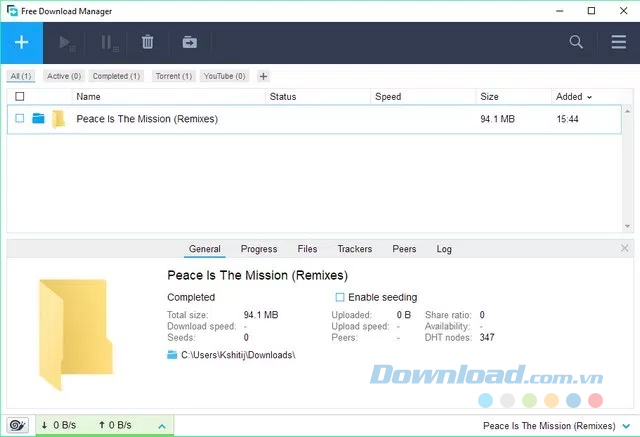The image size is (640, 437).
Task: Add a new filter tag with plus button
Action: (x=263, y=76)
